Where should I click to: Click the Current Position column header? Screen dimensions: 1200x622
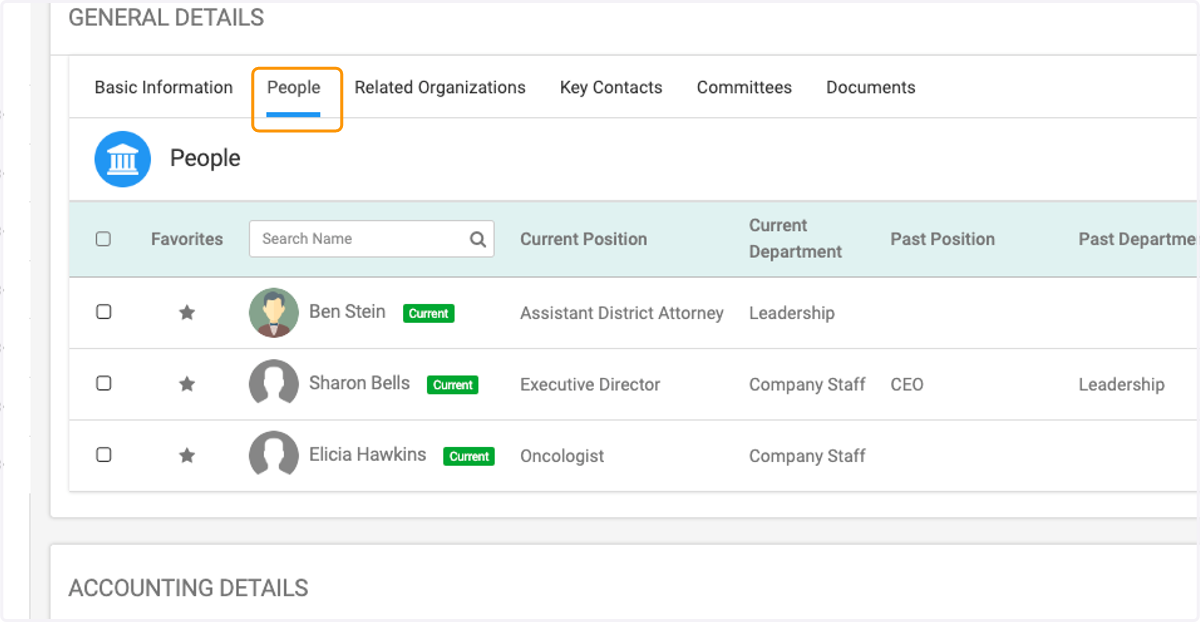coord(584,239)
